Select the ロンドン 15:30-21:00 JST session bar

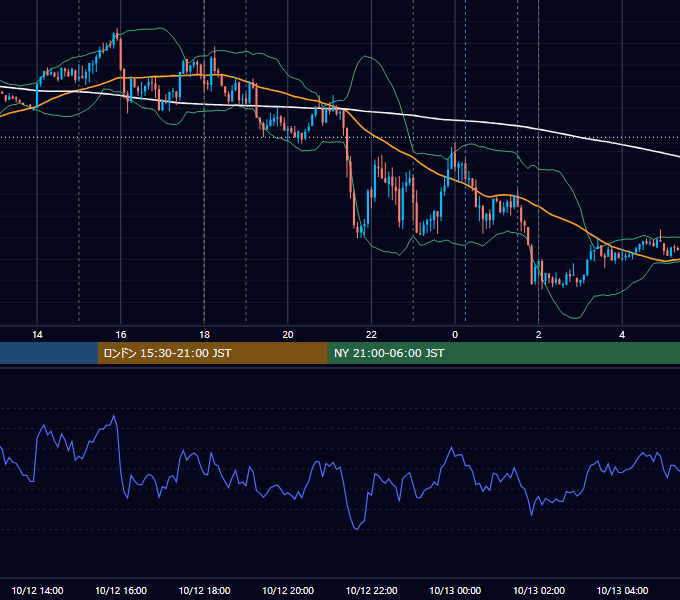[x=212, y=353]
